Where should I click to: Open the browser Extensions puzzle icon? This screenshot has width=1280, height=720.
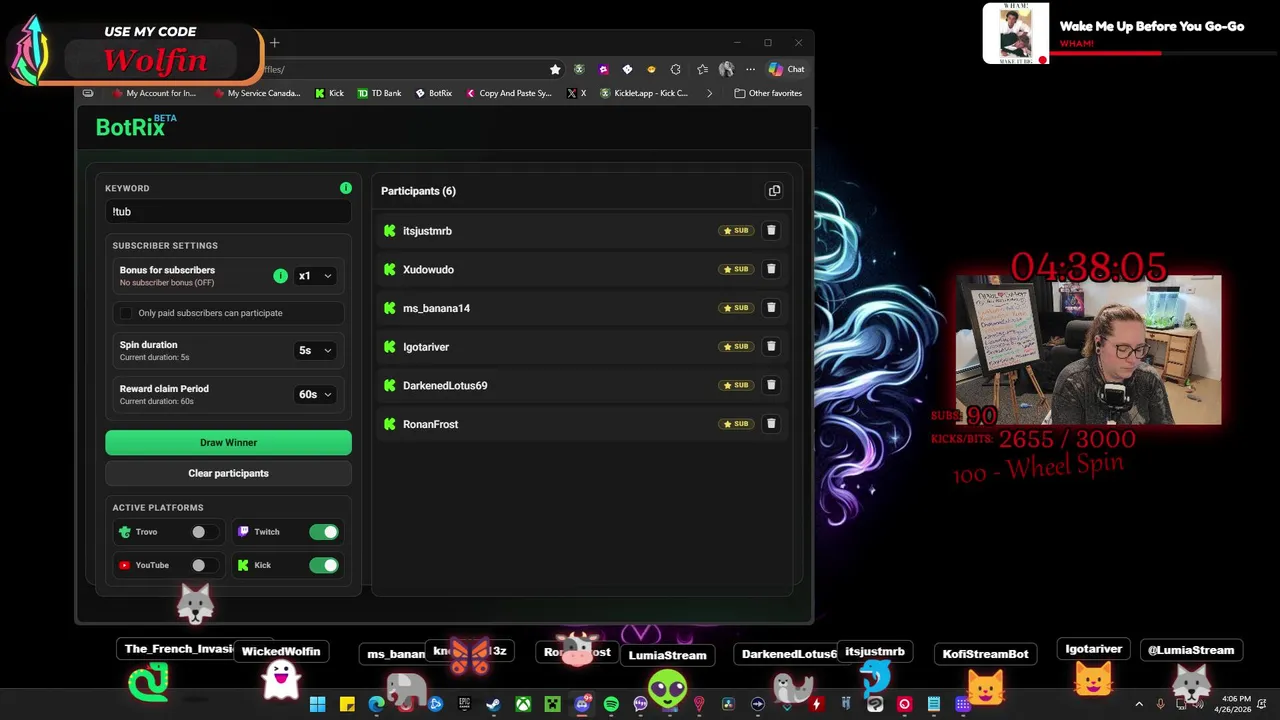point(676,69)
